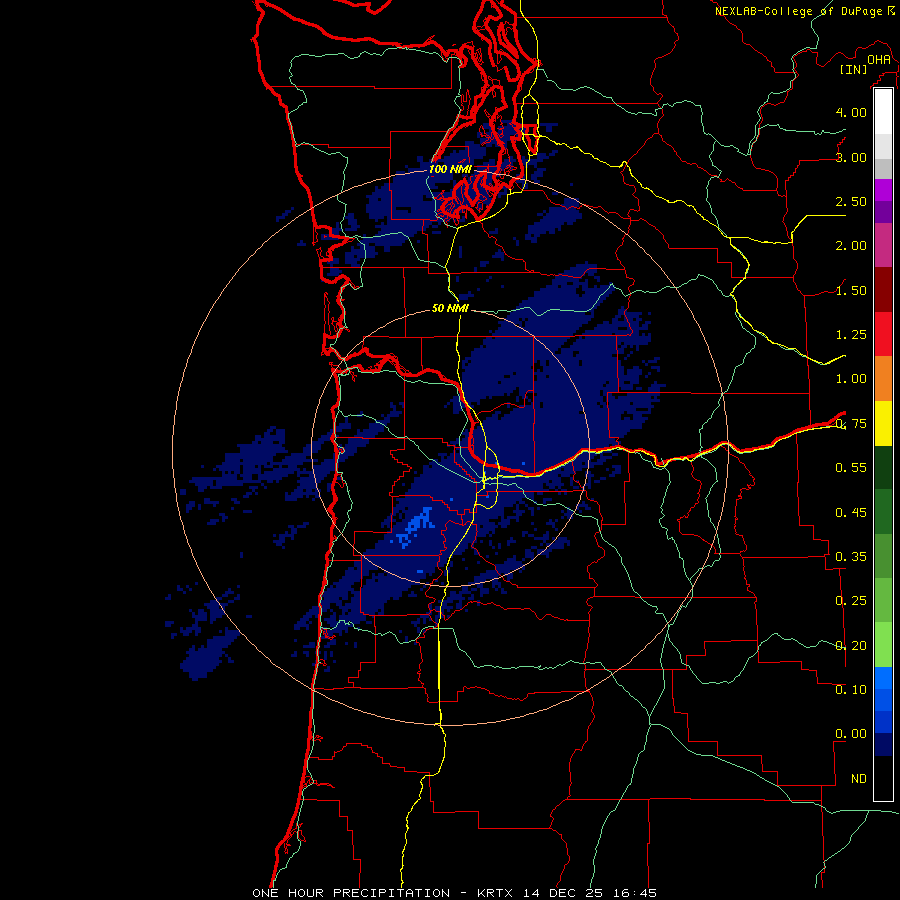
Task: Click the 0.00 legend value
Action: click(851, 734)
